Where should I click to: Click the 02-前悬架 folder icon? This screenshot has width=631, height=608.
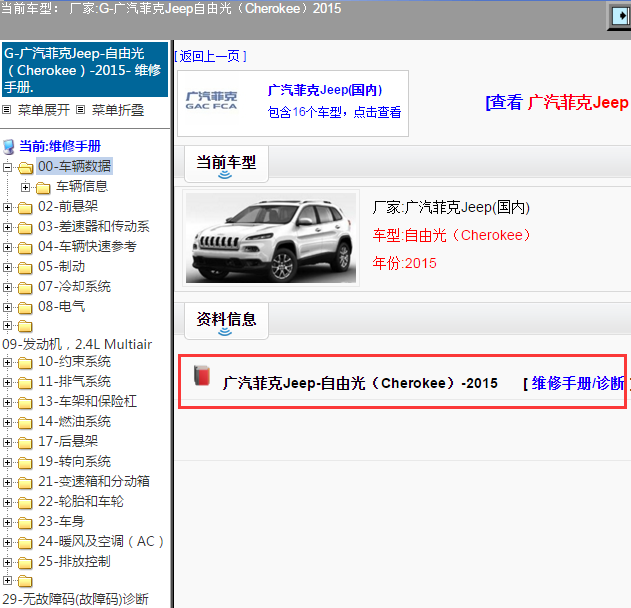(25, 207)
